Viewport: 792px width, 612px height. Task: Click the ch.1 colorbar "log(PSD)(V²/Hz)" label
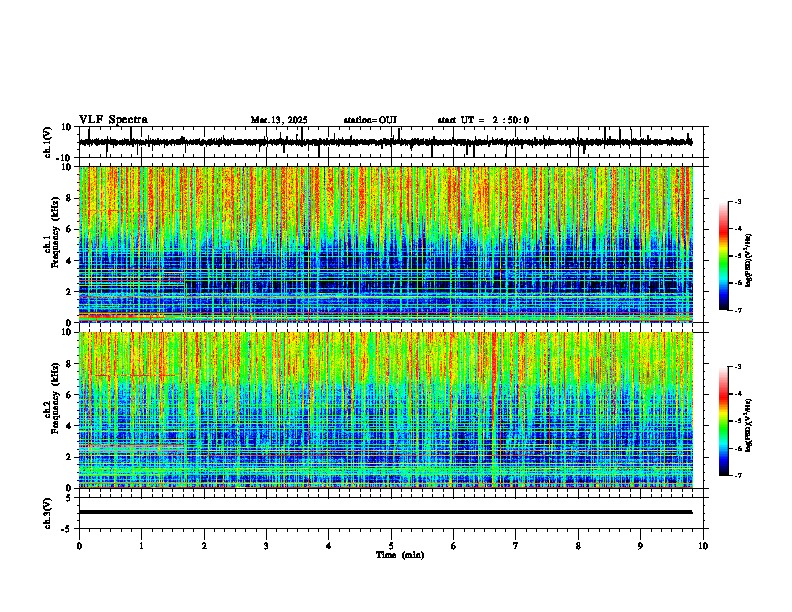coord(748,260)
